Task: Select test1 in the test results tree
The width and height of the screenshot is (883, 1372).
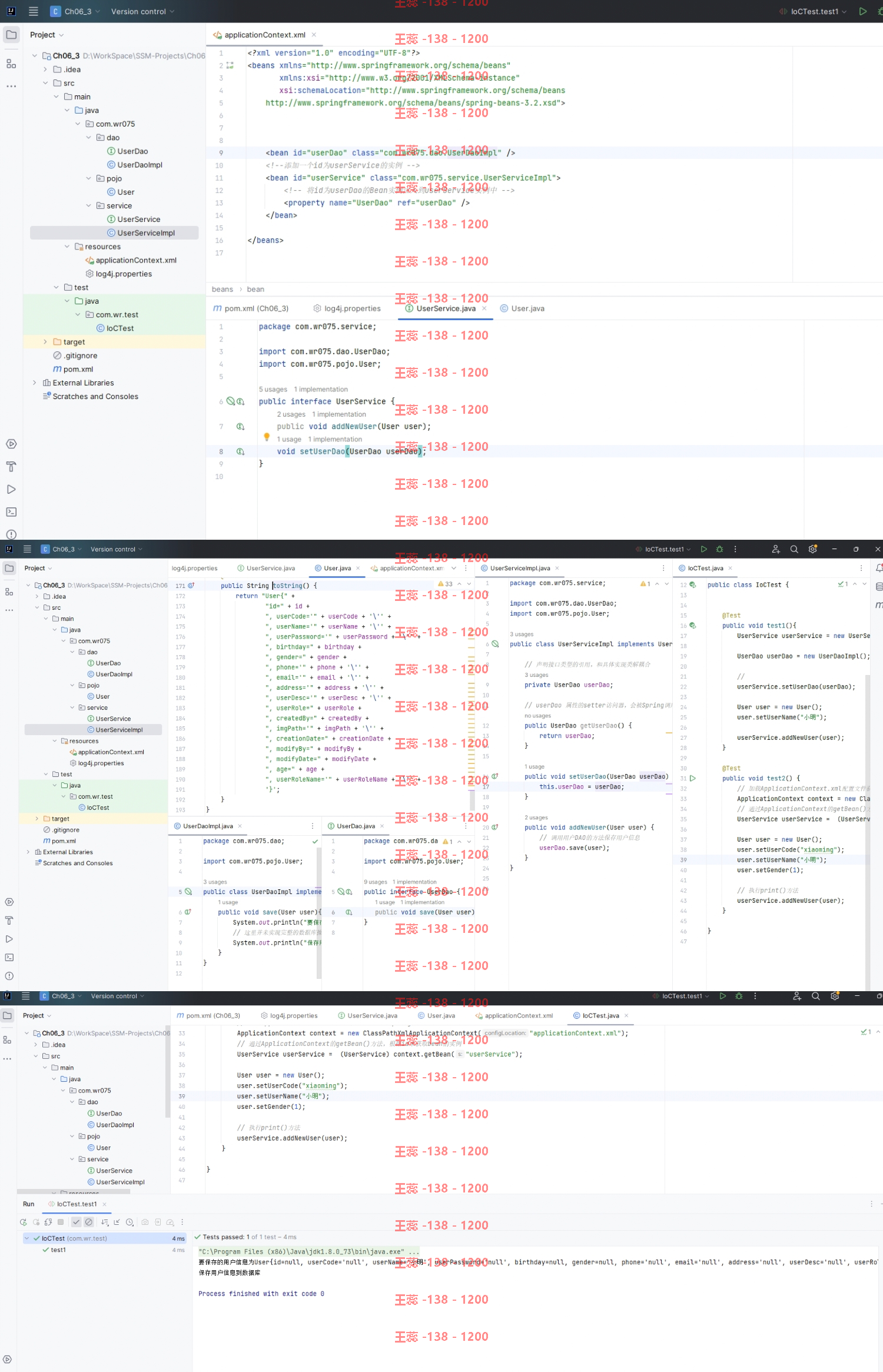Action: [x=58, y=1250]
